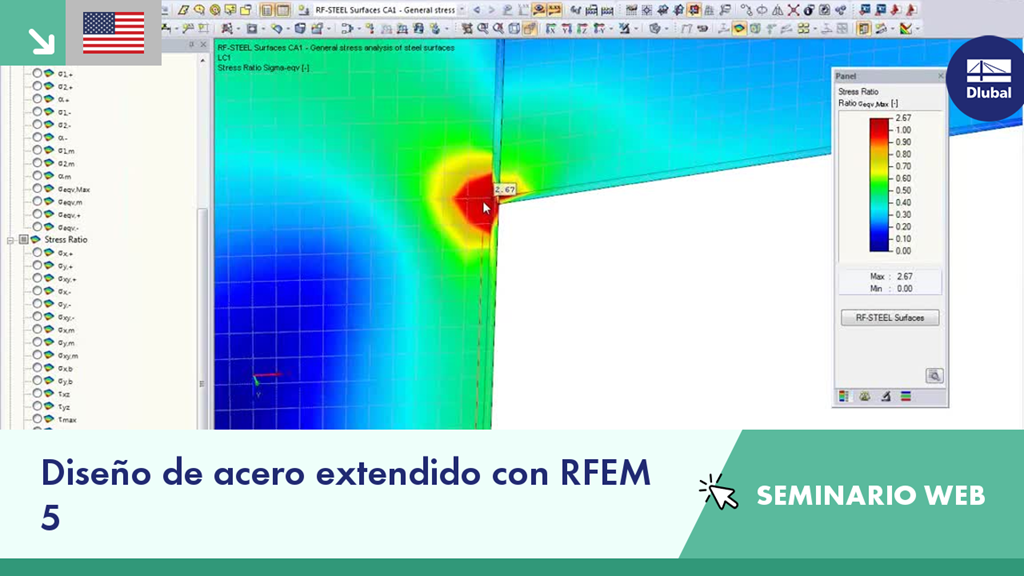Click the Max 2.67 value in Panel
Viewport: 1024px width, 576px height.
[904, 276]
